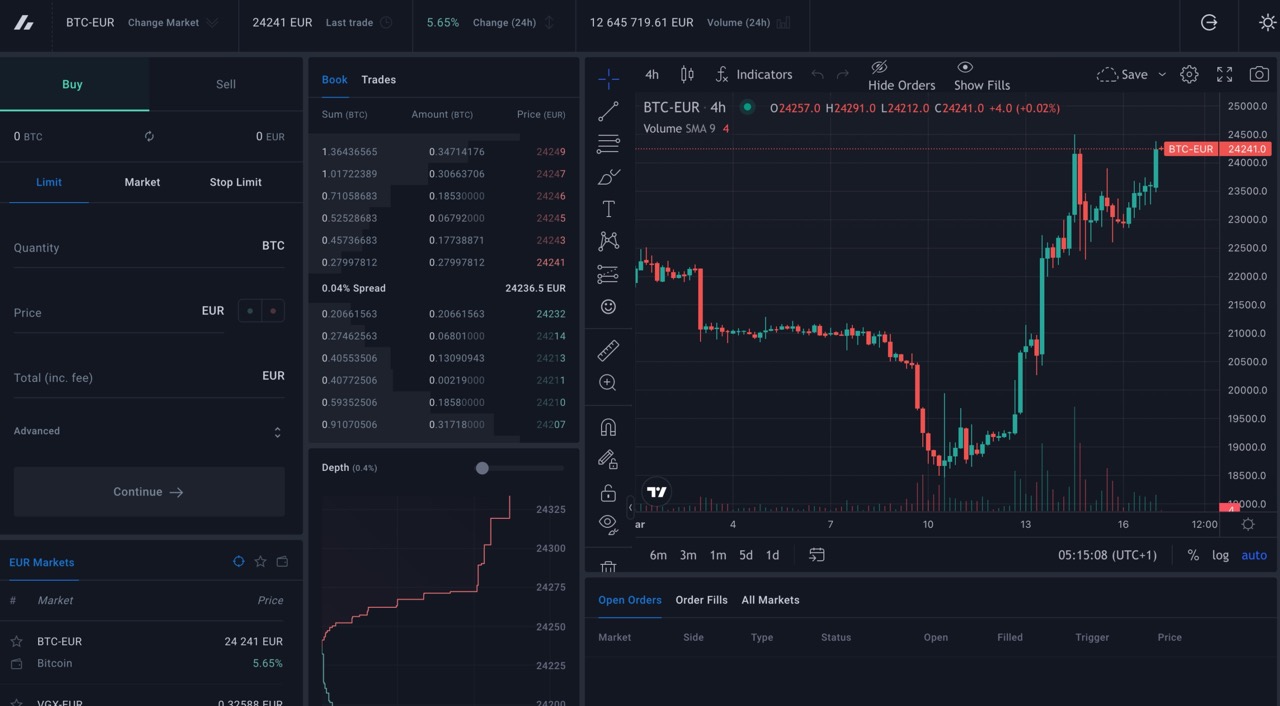The width and height of the screenshot is (1280, 706).
Task: Open the Save layout dropdown arrow
Action: (x=1162, y=75)
